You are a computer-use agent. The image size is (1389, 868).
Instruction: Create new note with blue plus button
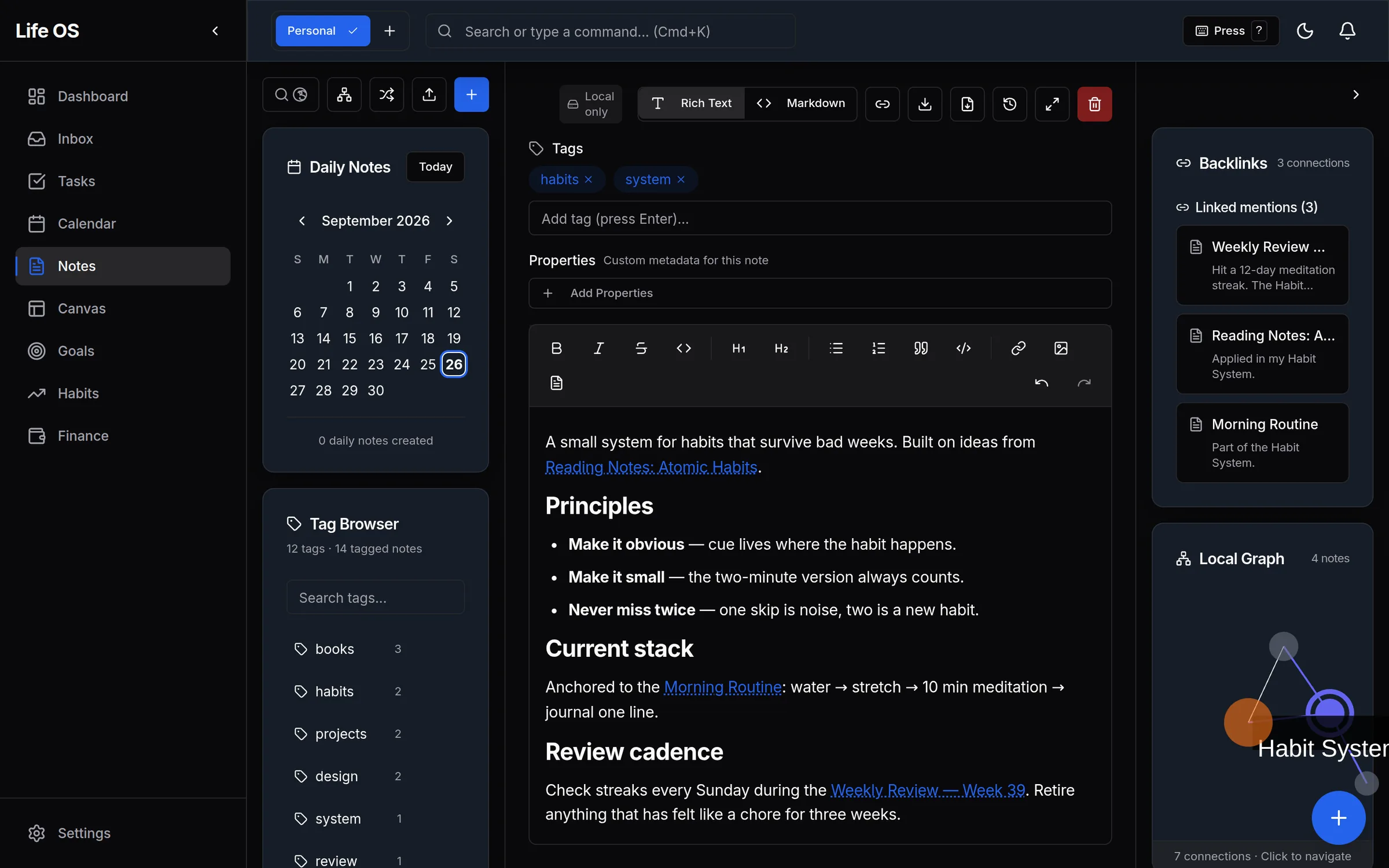click(471, 94)
